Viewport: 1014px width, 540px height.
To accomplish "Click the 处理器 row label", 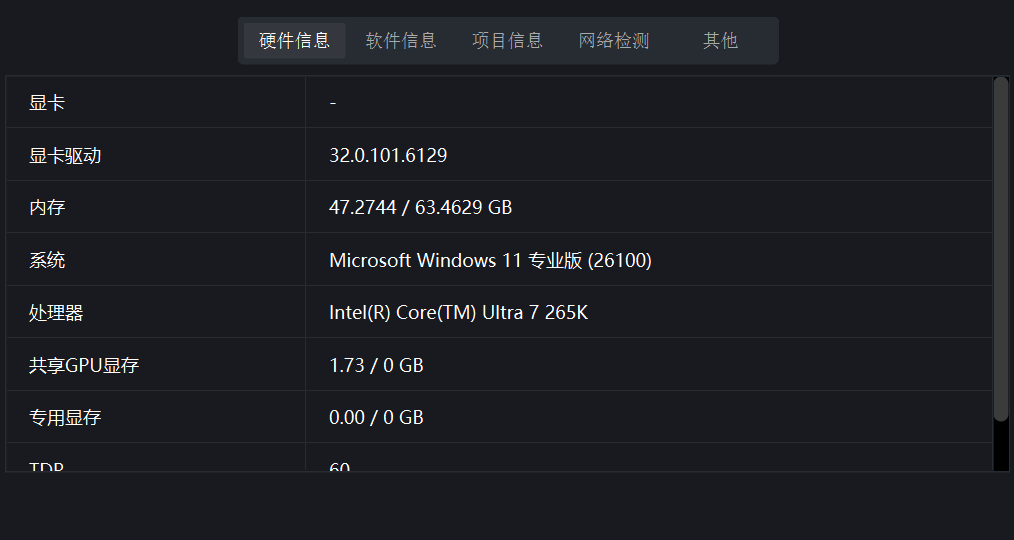I will [56, 313].
